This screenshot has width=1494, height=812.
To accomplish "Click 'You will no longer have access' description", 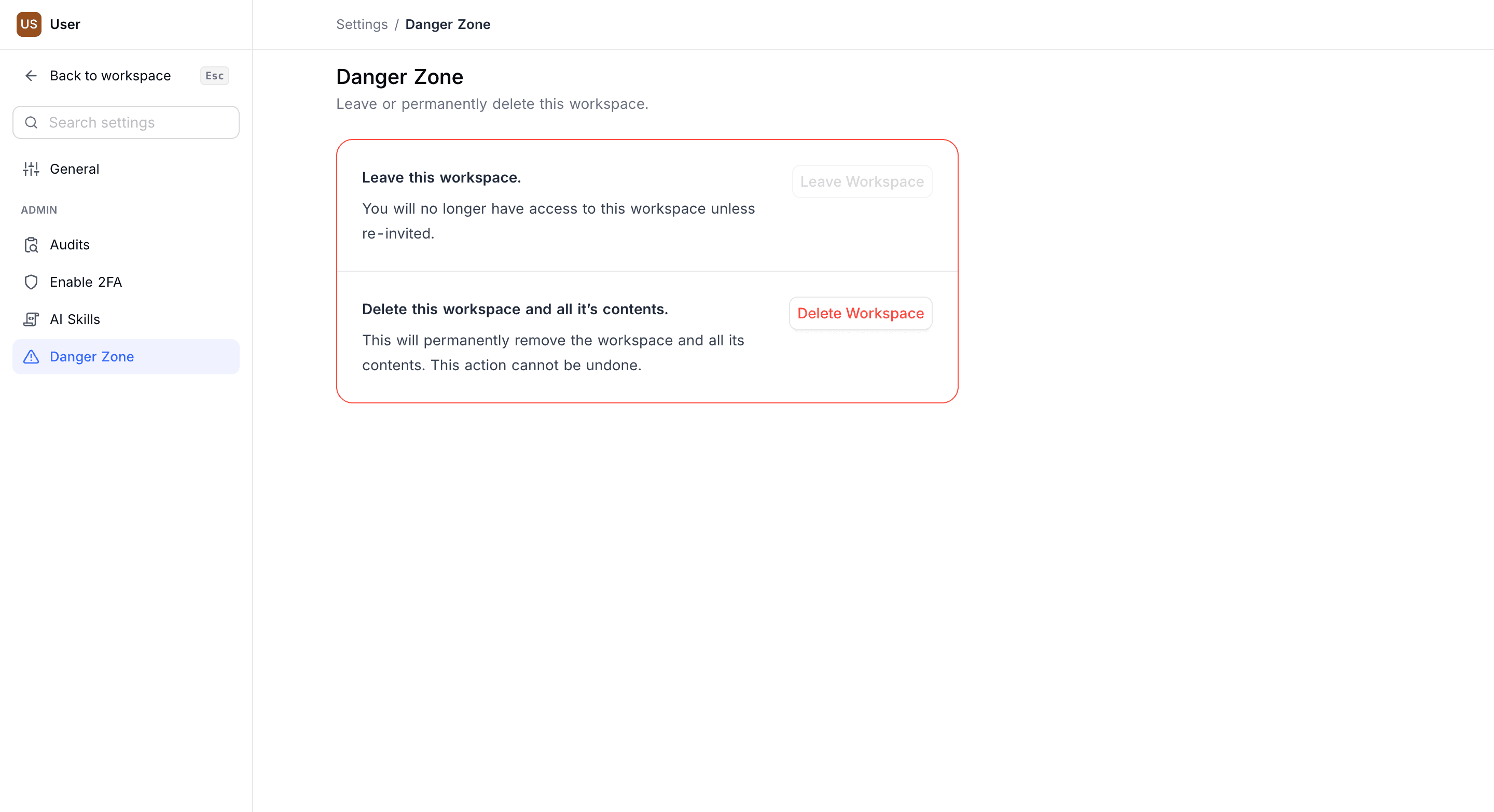I will click(x=559, y=221).
